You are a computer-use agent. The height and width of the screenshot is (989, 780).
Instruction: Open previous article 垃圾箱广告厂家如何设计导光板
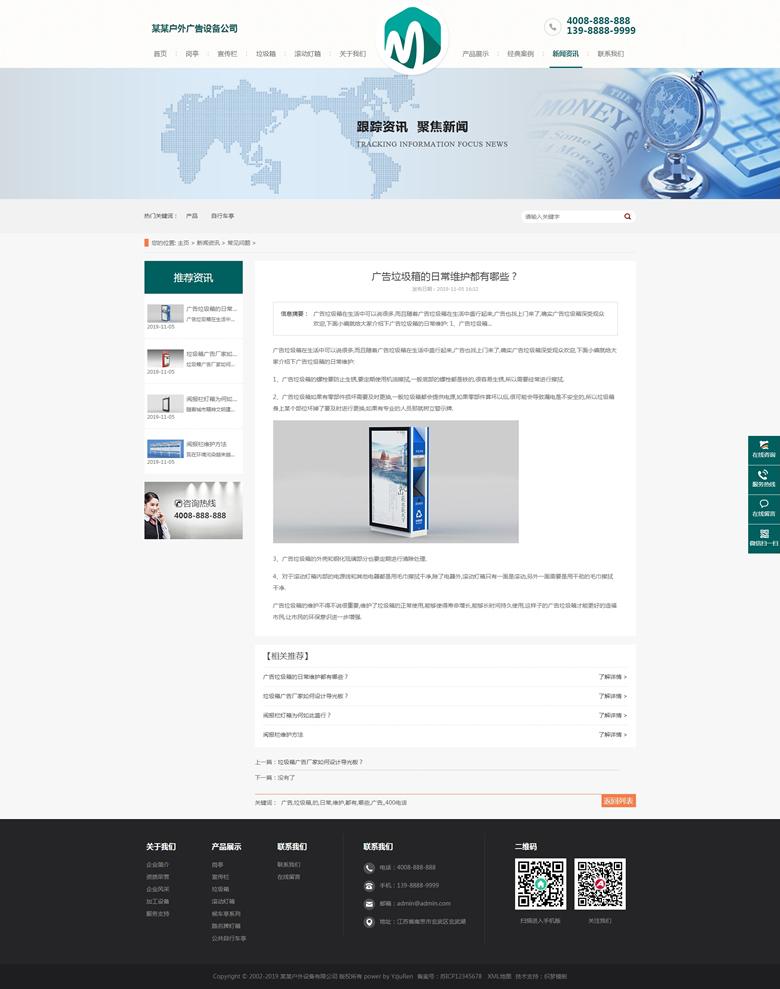tap(320, 762)
